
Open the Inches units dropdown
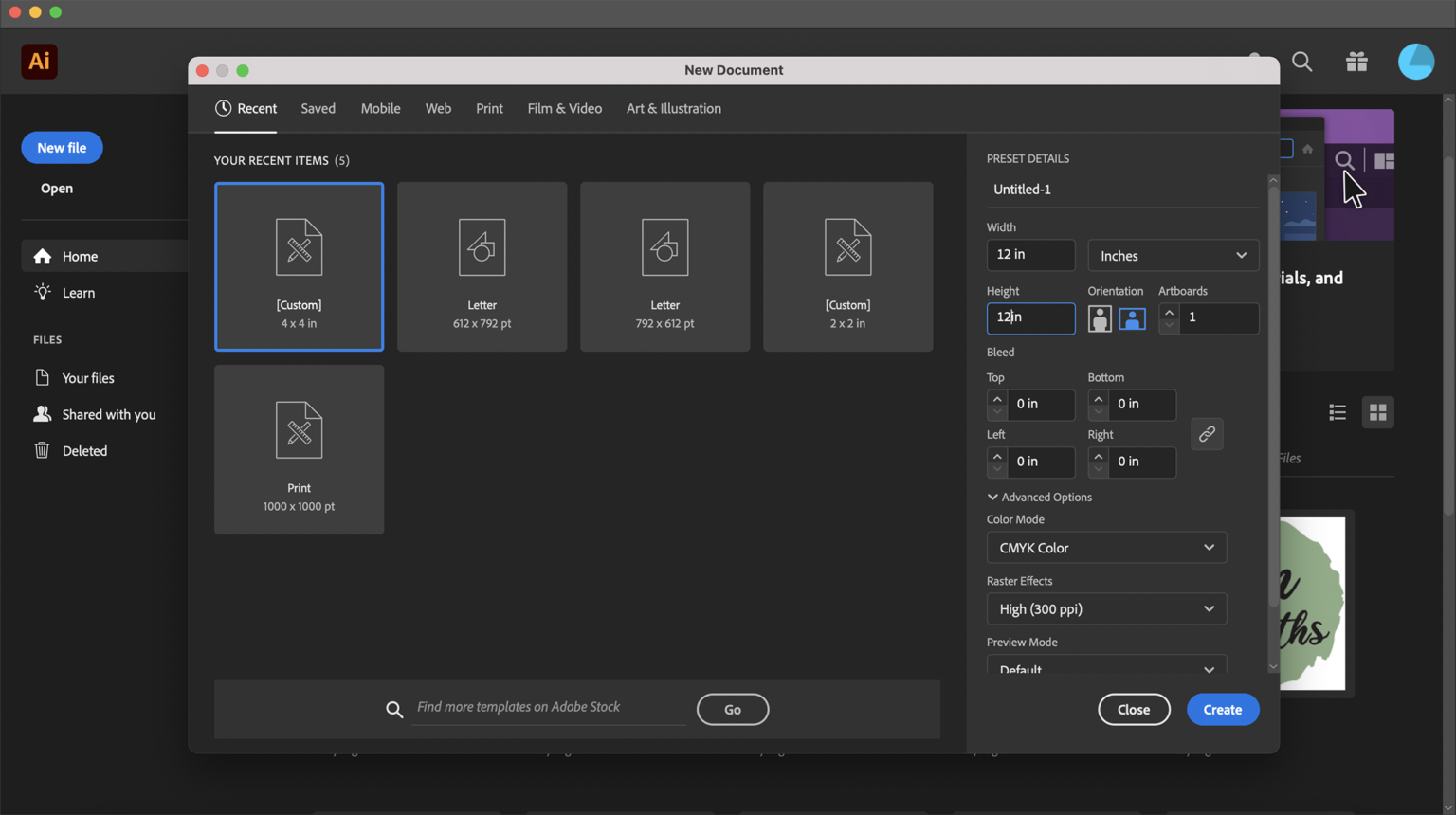click(x=1173, y=255)
